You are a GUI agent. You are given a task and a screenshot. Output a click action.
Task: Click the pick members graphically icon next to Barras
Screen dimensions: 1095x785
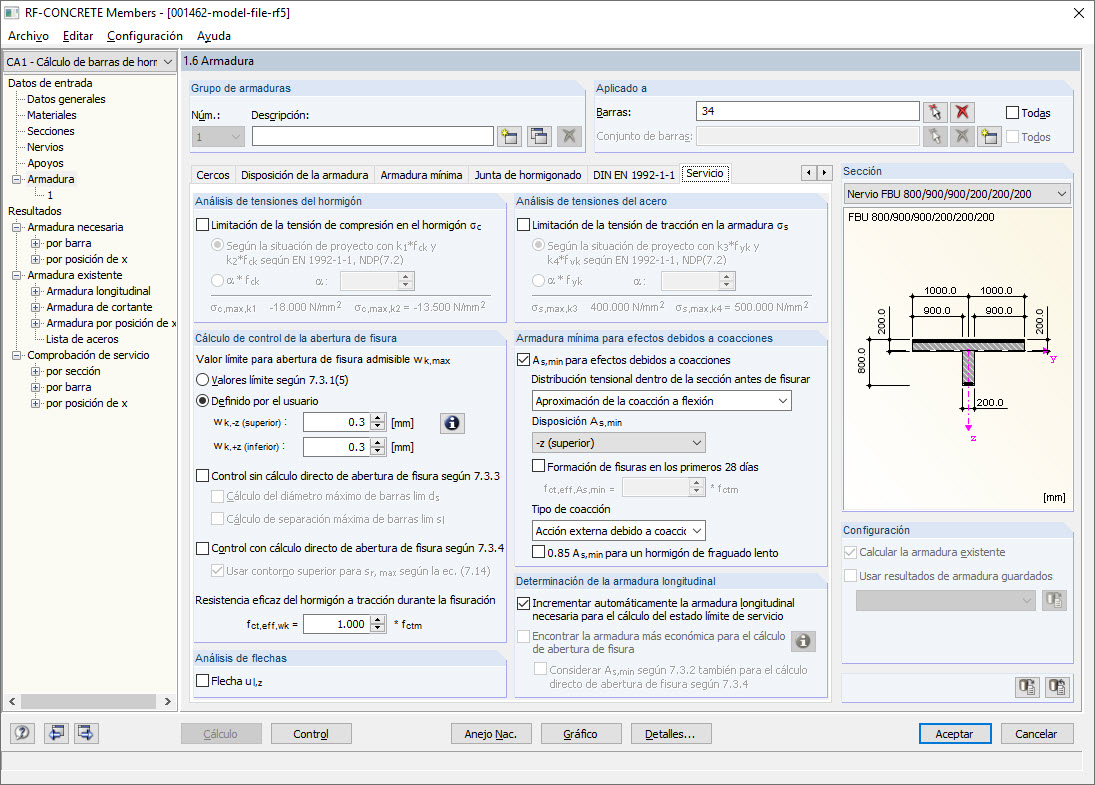(935, 112)
